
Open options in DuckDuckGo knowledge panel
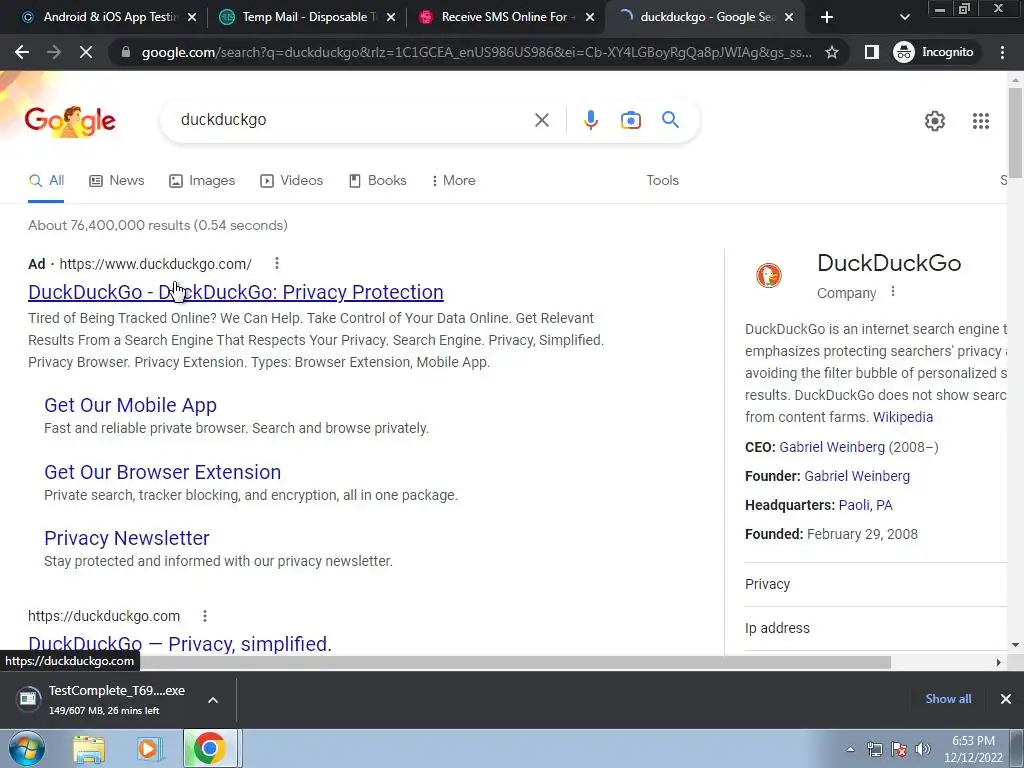pos(893,292)
